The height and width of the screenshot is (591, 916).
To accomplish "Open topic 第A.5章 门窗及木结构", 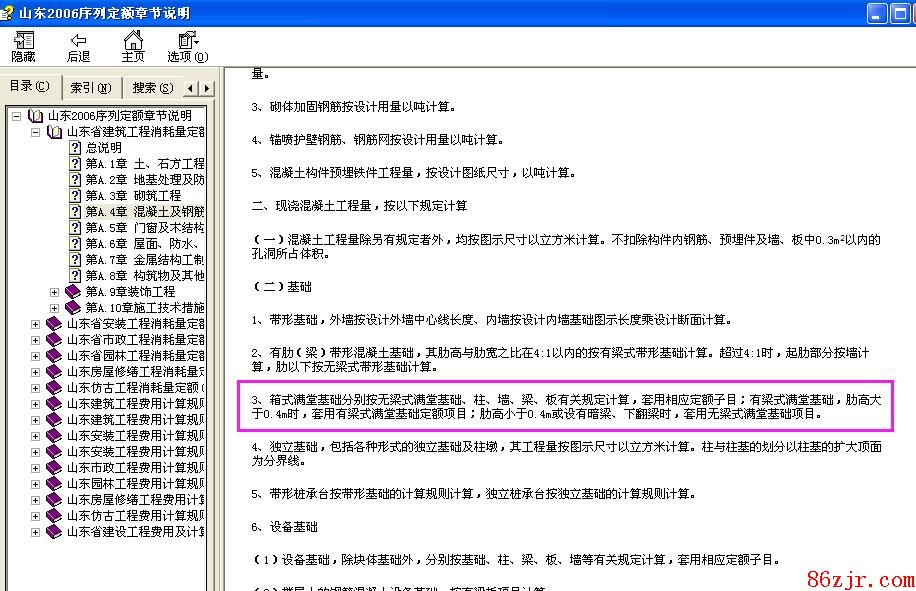I will pos(145,228).
